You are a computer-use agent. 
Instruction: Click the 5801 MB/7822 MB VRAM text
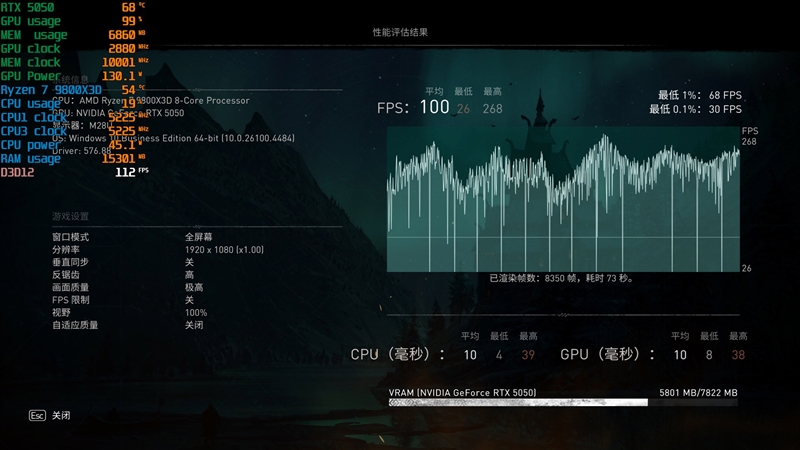698,392
